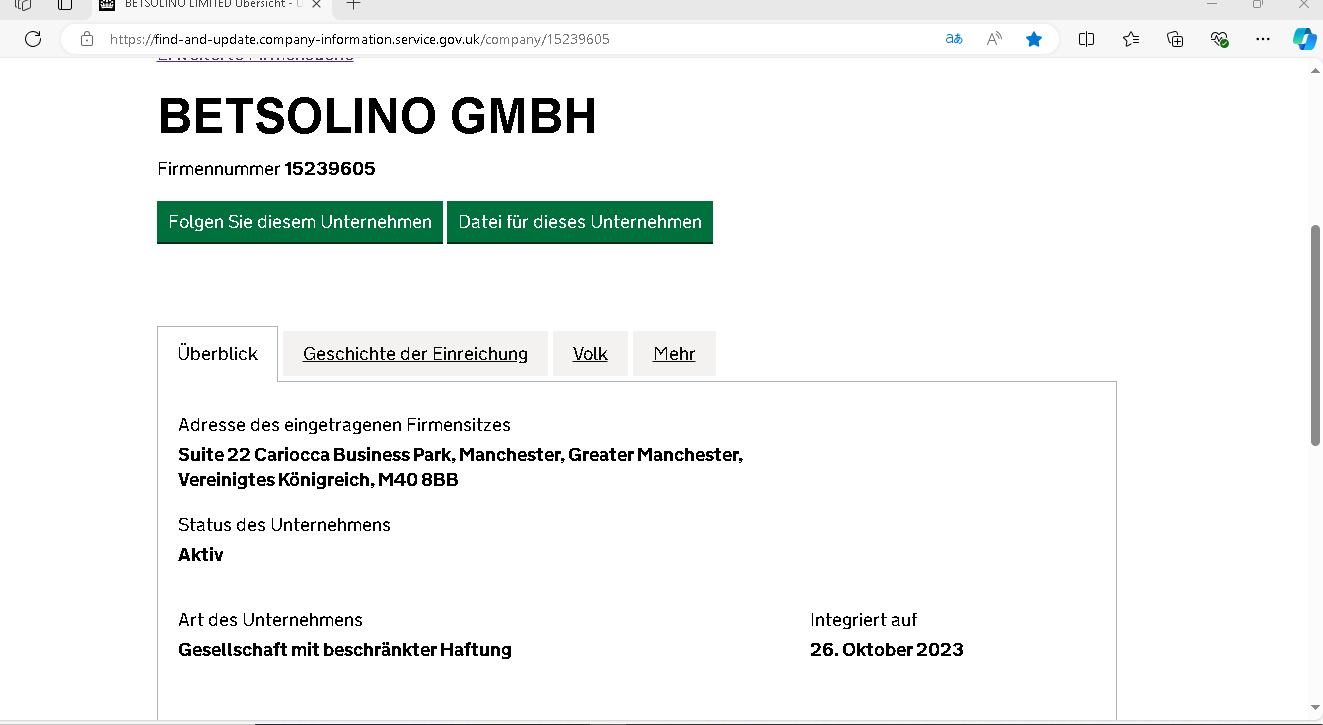Open the Collections icon
Image resolution: width=1323 pixels, height=725 pixels.
(1175, 39)
